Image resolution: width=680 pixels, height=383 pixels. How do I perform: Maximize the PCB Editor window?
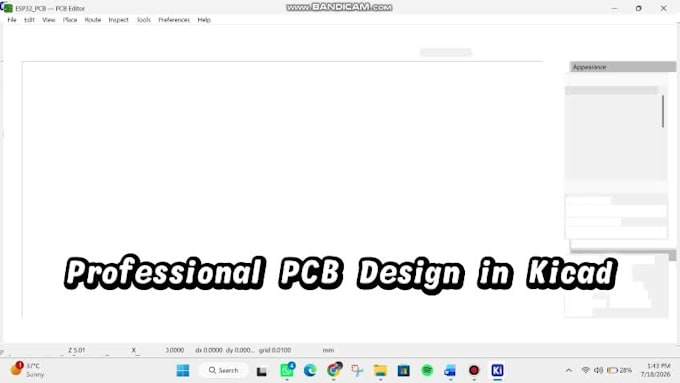click(638, 8)
